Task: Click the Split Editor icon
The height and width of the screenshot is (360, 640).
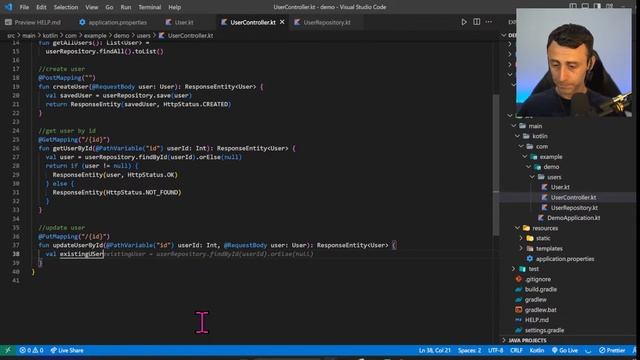Action: point(476,22)
